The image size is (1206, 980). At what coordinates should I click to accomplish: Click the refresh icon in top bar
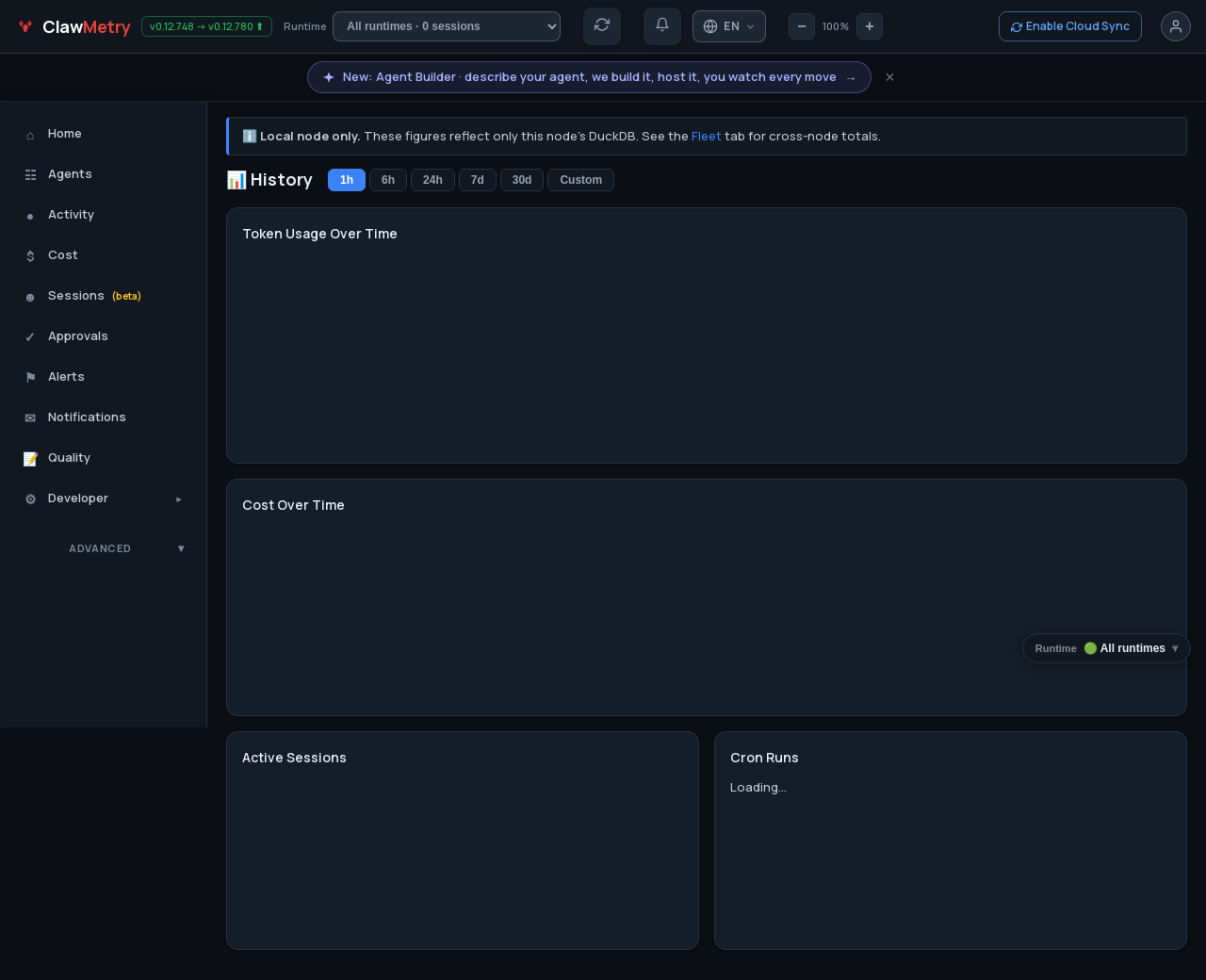click(x=602, y=26)
